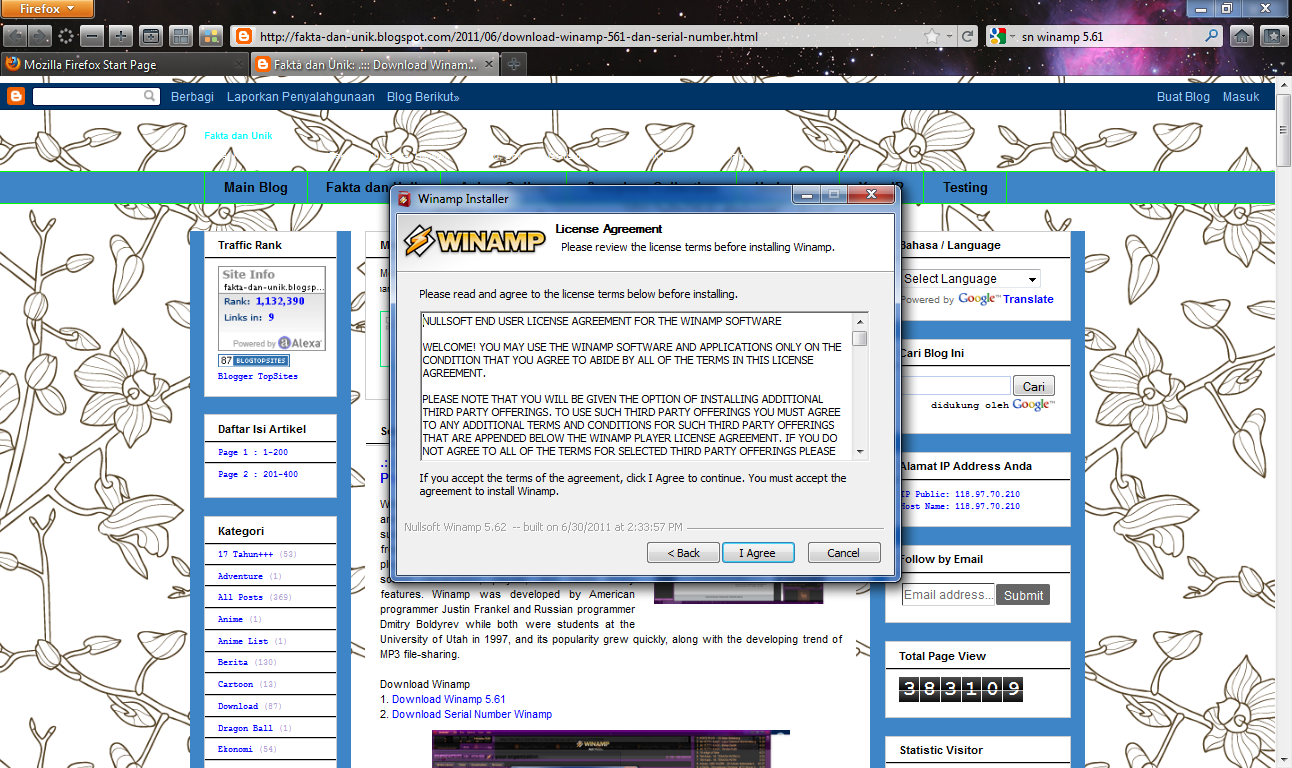
Task: Click the Submit email button
Action: pos(1023,595)
